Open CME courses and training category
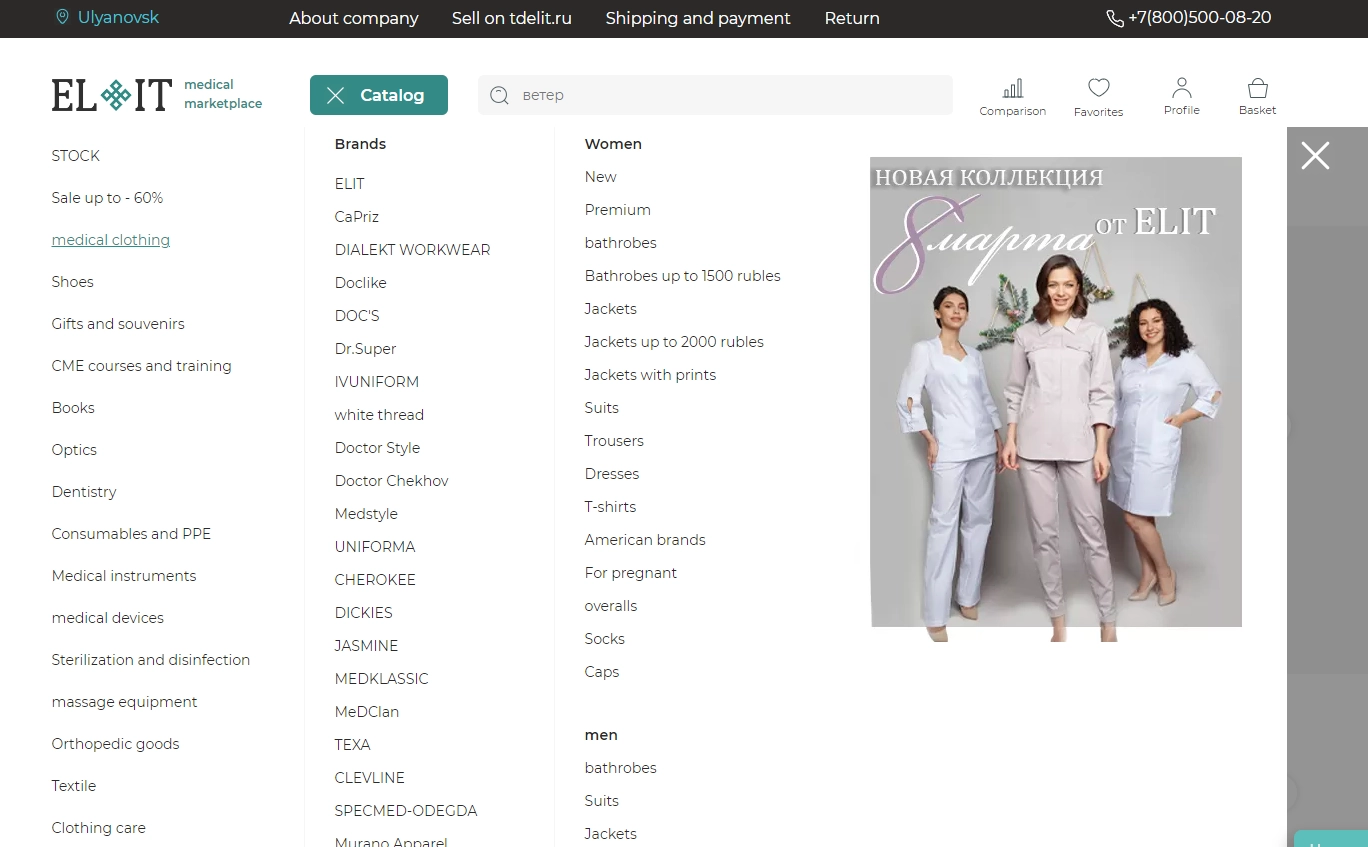Viewport: 1368px width, 847px height. 142,366
